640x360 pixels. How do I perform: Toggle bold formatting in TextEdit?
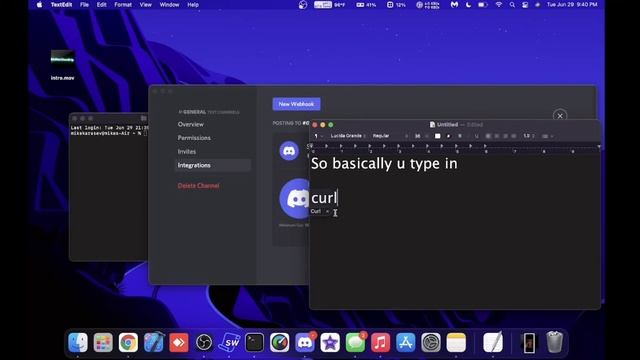pos(460,136)
